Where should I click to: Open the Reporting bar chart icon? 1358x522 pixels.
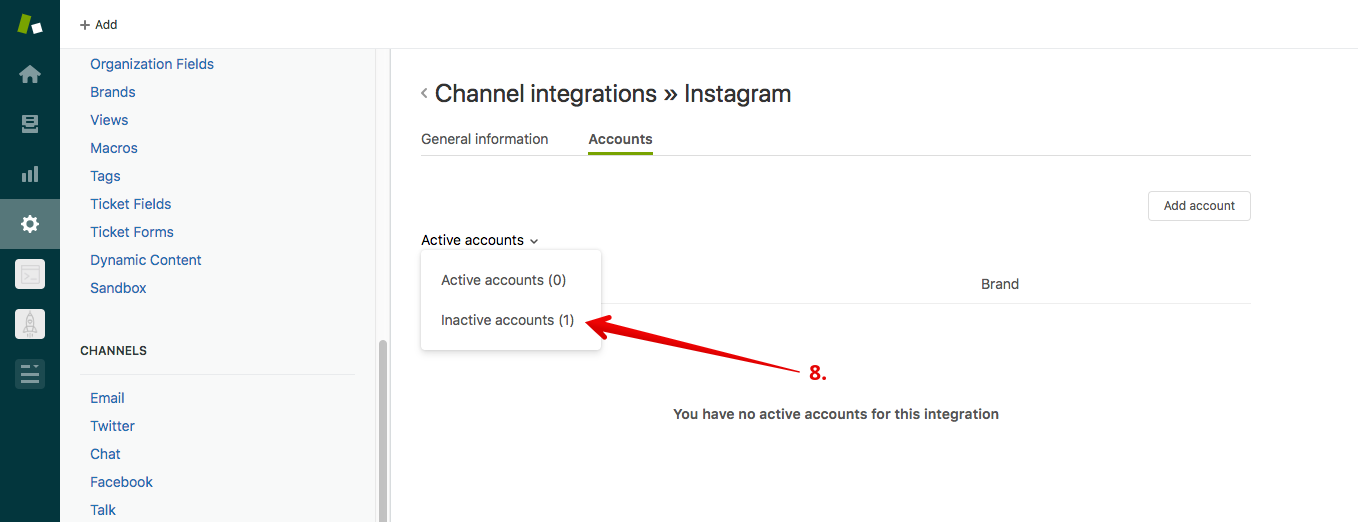point(30,174)
